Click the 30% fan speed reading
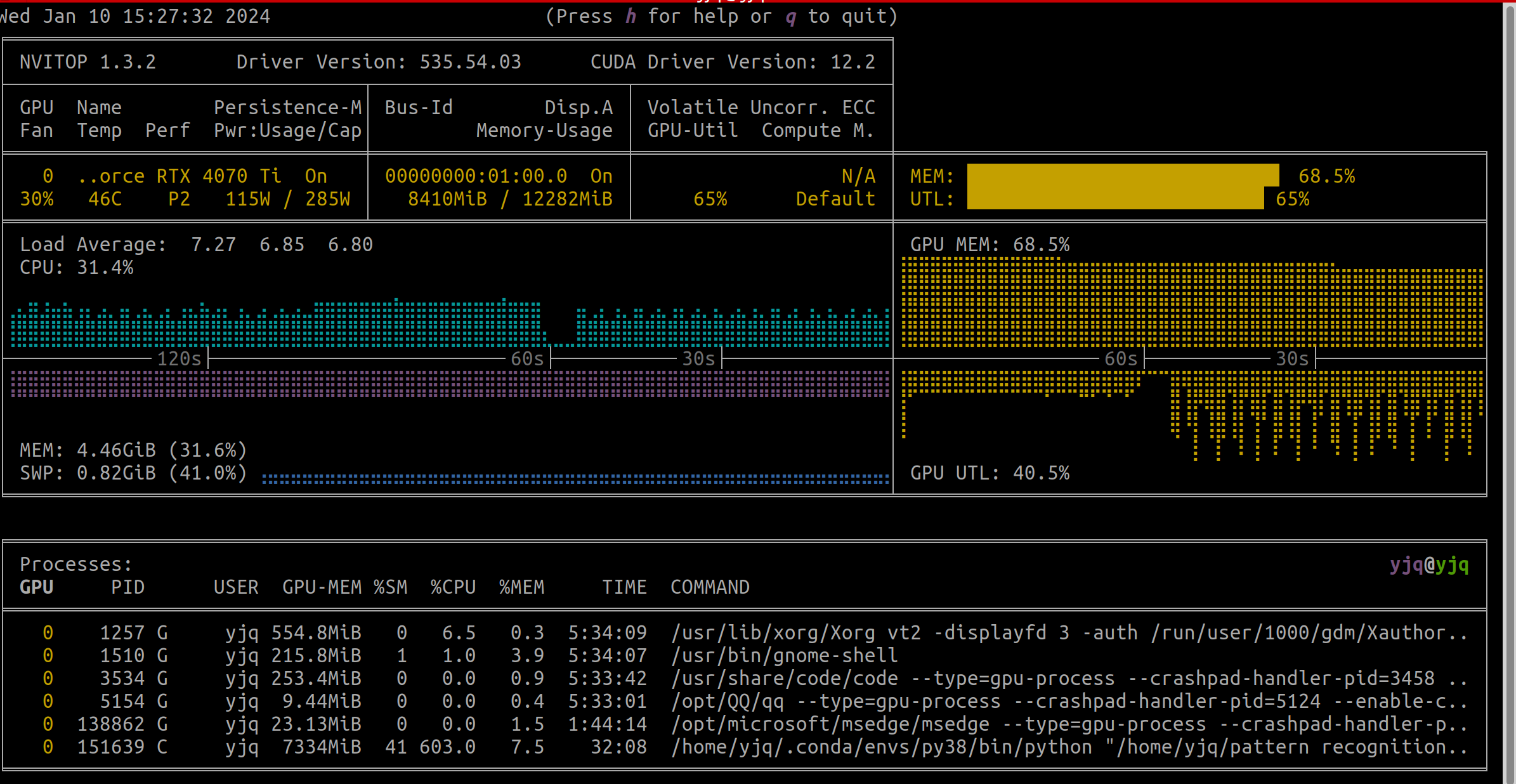 [36, 199]
